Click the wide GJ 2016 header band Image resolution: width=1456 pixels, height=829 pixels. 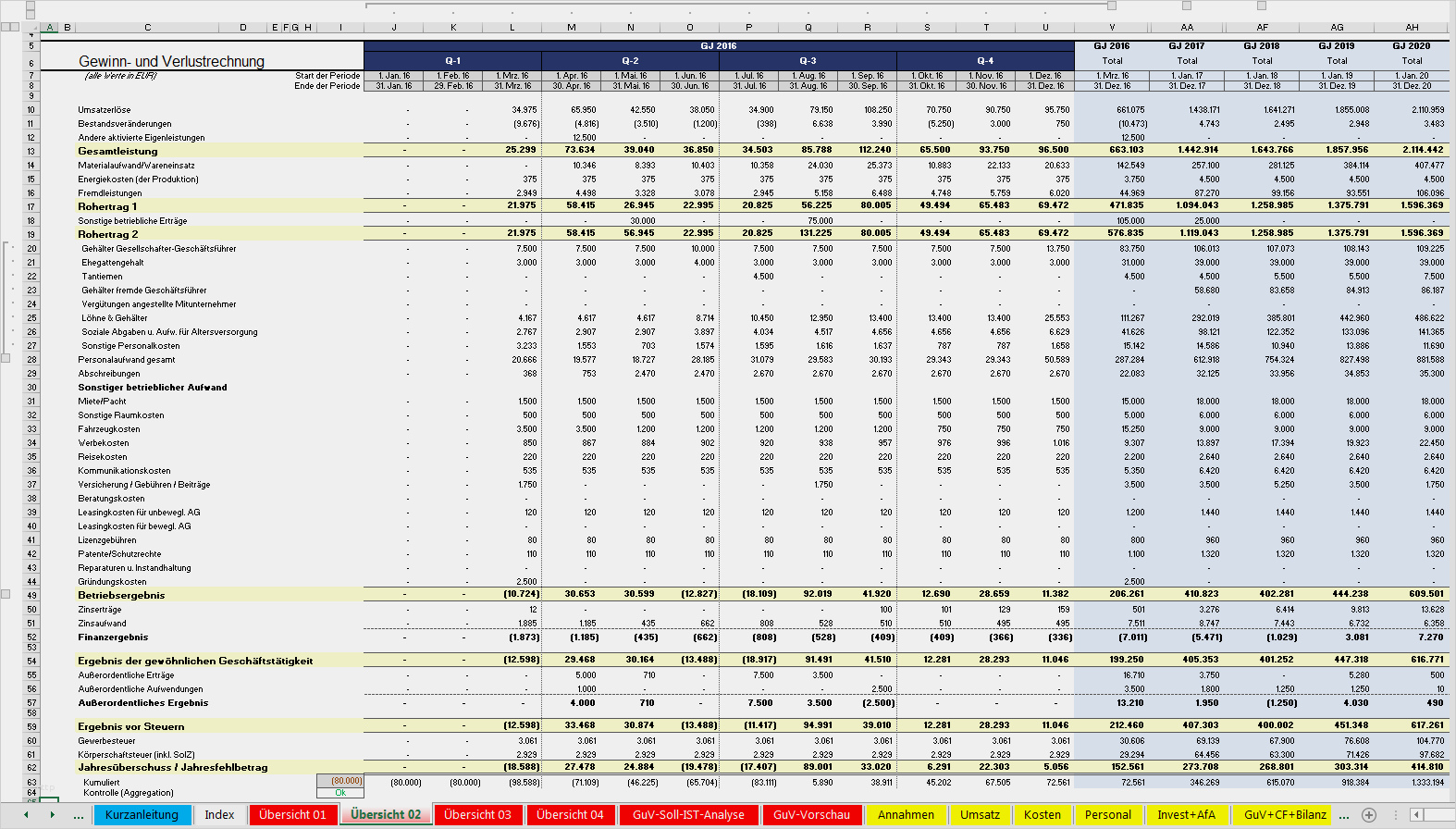[719, 45]
